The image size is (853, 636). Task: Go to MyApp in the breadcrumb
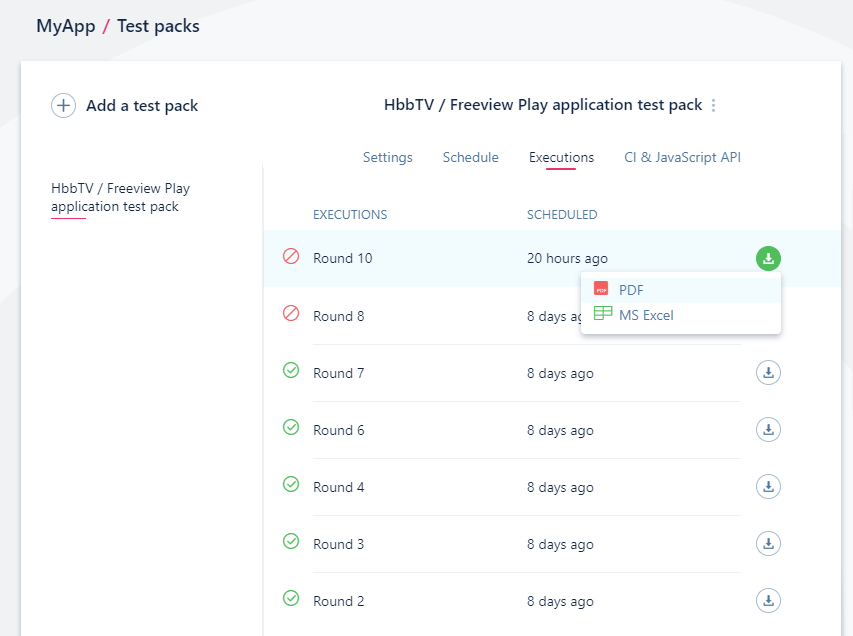coord(66,26)
